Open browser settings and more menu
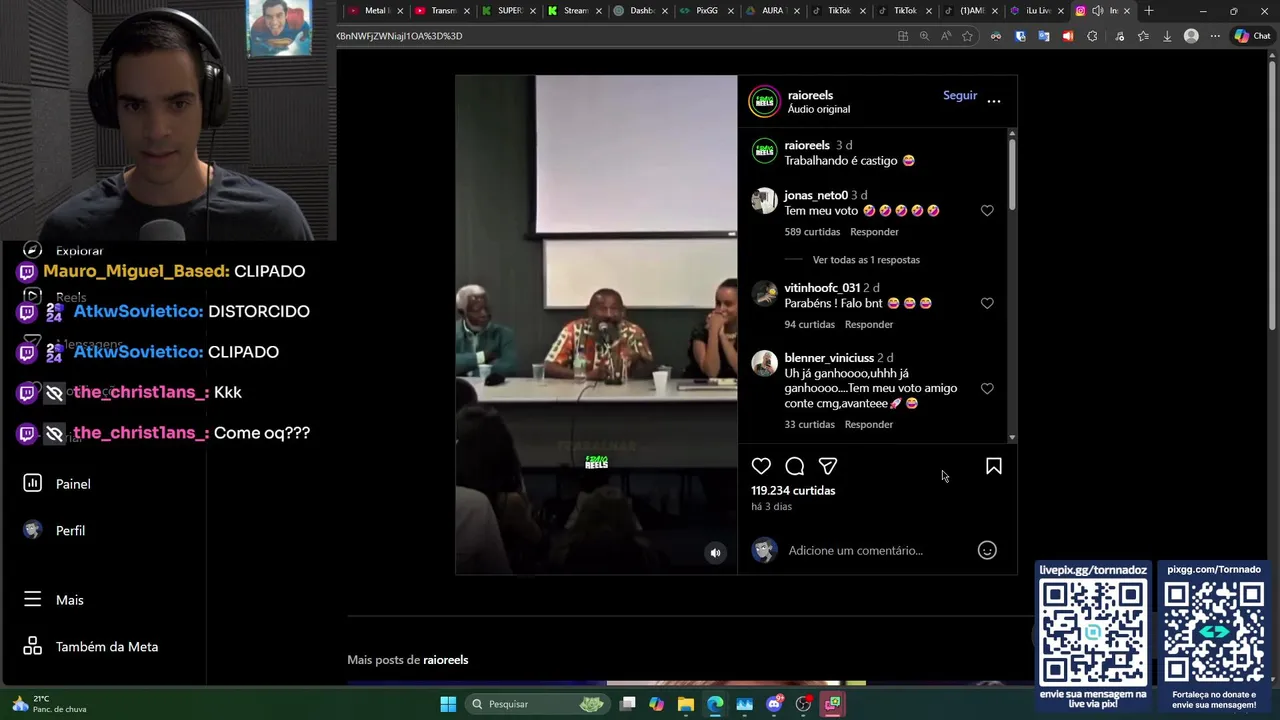This screenshot has height=720, width=1280. pos(1215,36)
